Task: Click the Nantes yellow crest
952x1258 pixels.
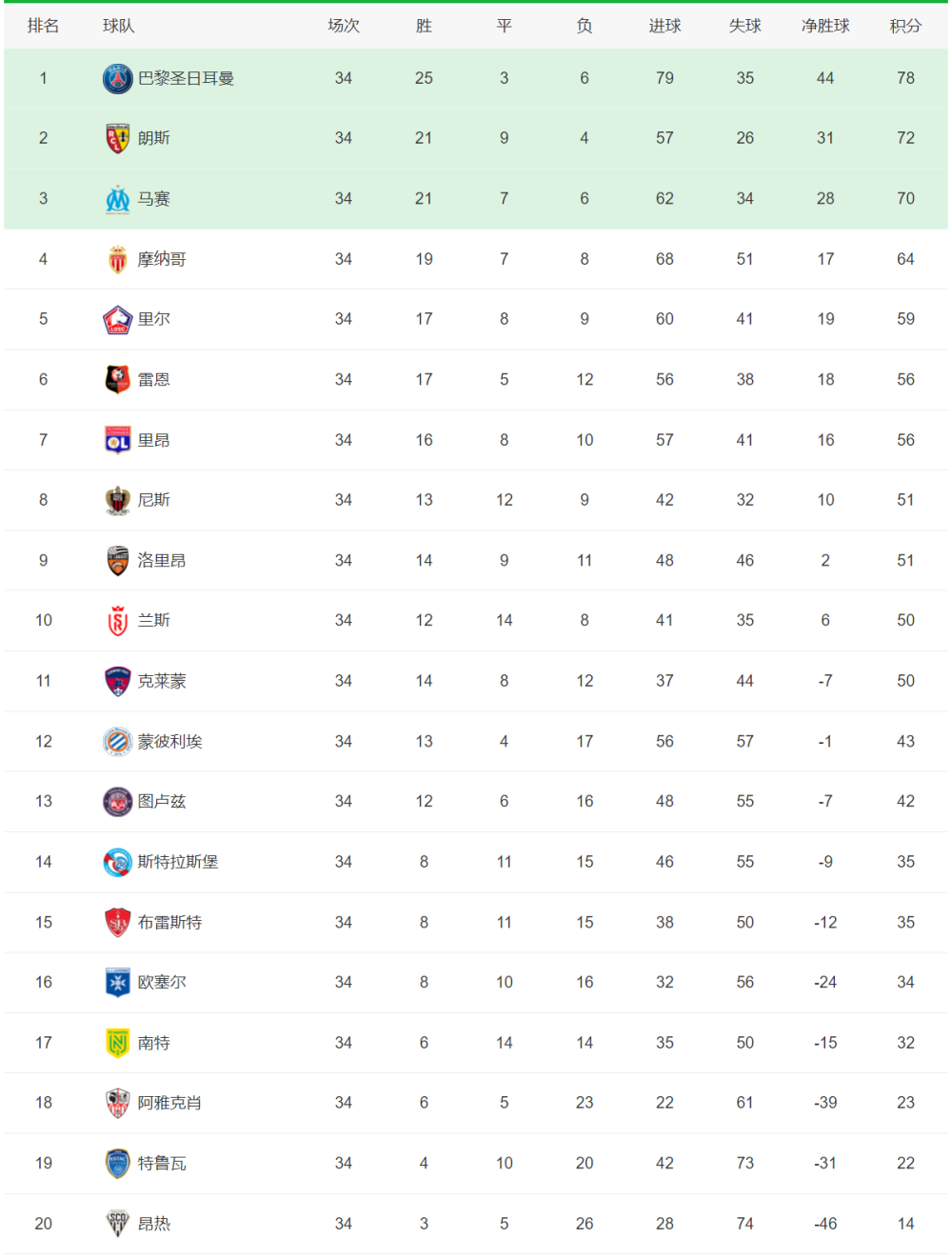Action: click(x=117, y=1043)
